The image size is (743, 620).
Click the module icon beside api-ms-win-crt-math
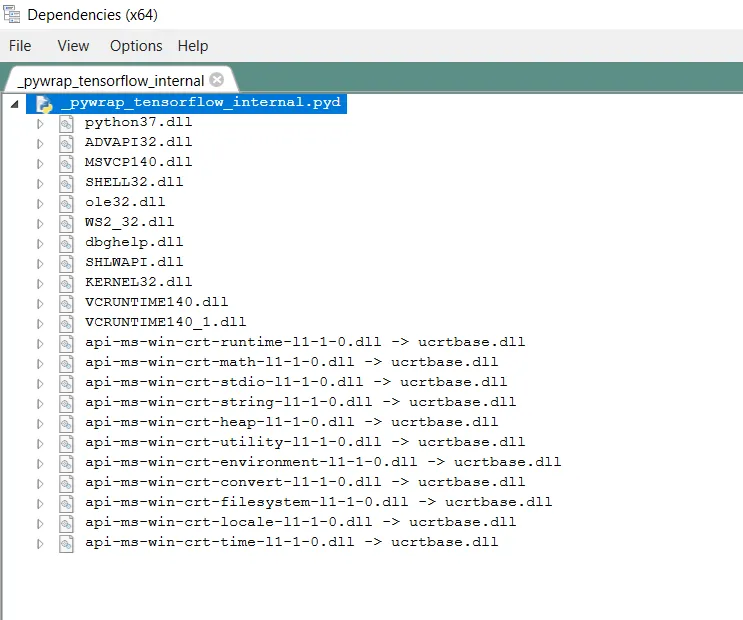[66, 364]
